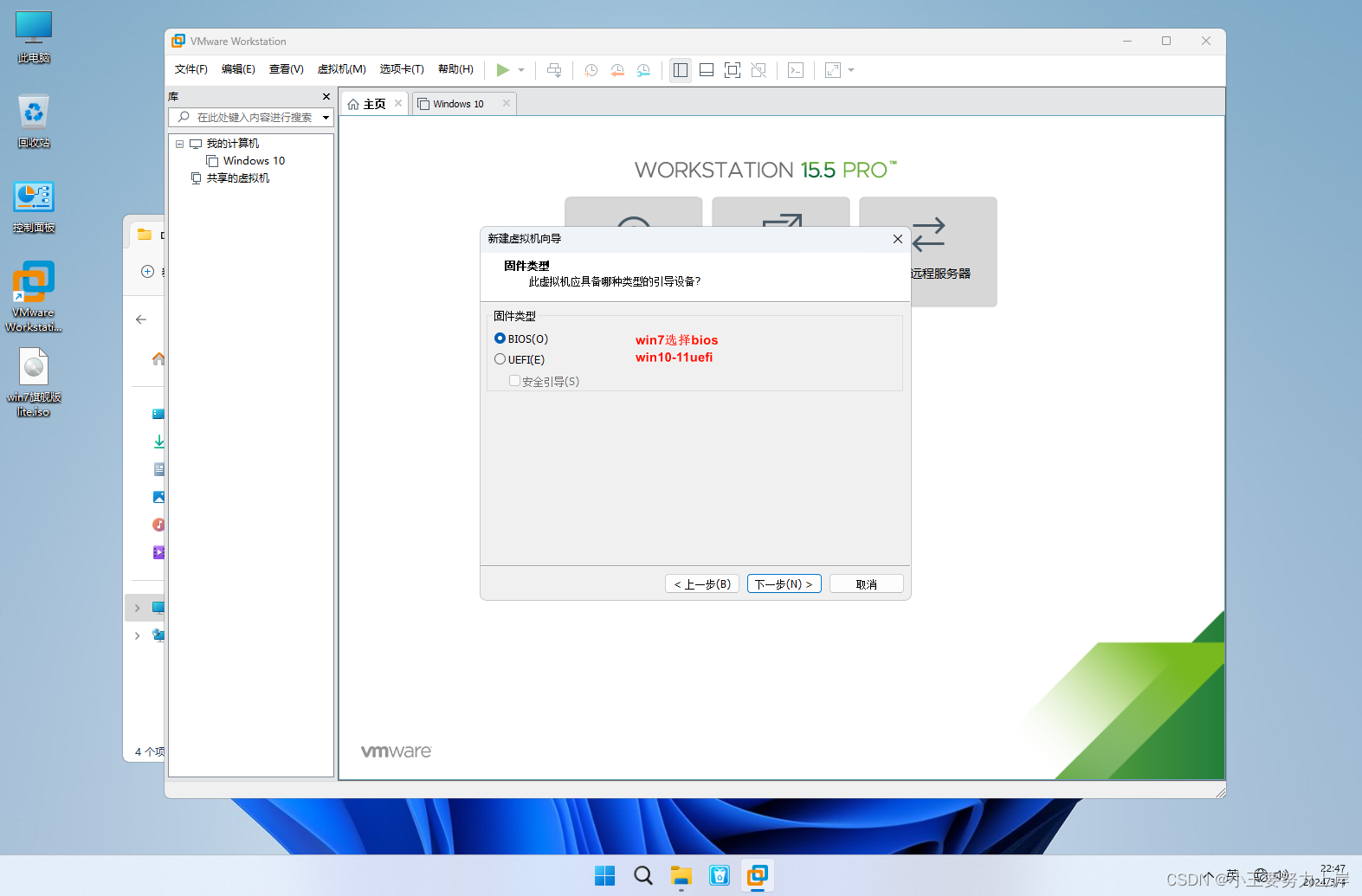Viewport: 1362px width, 896px height.
Task: Click the 取消 cancel button
Action: pyautogui.click(x=866, y=584)
